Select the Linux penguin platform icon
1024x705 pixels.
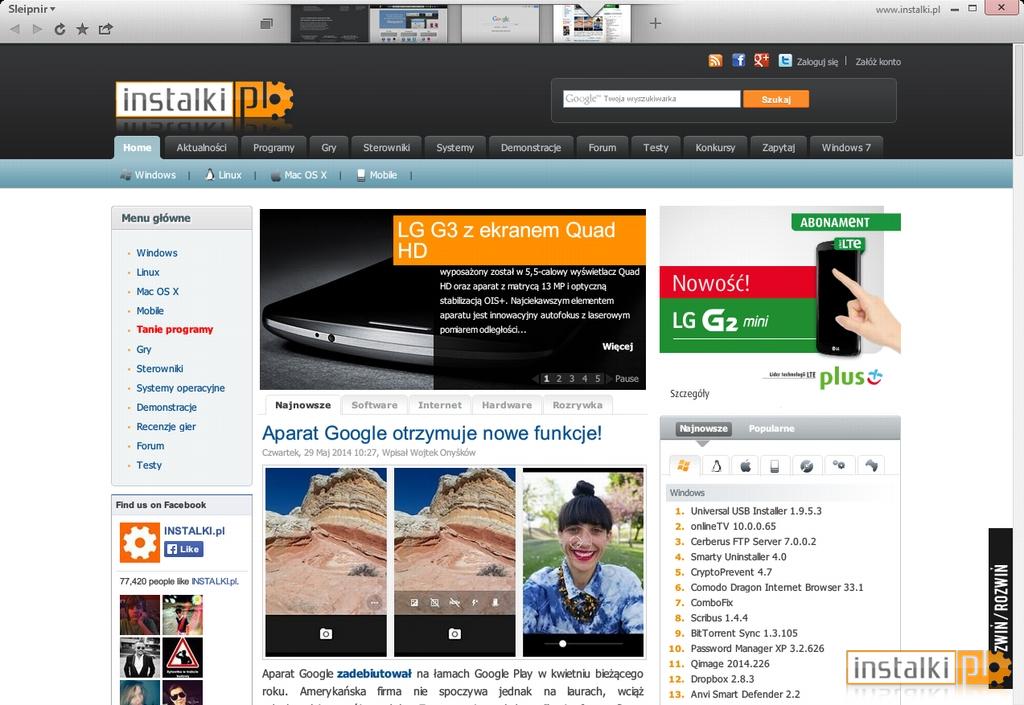716,465
